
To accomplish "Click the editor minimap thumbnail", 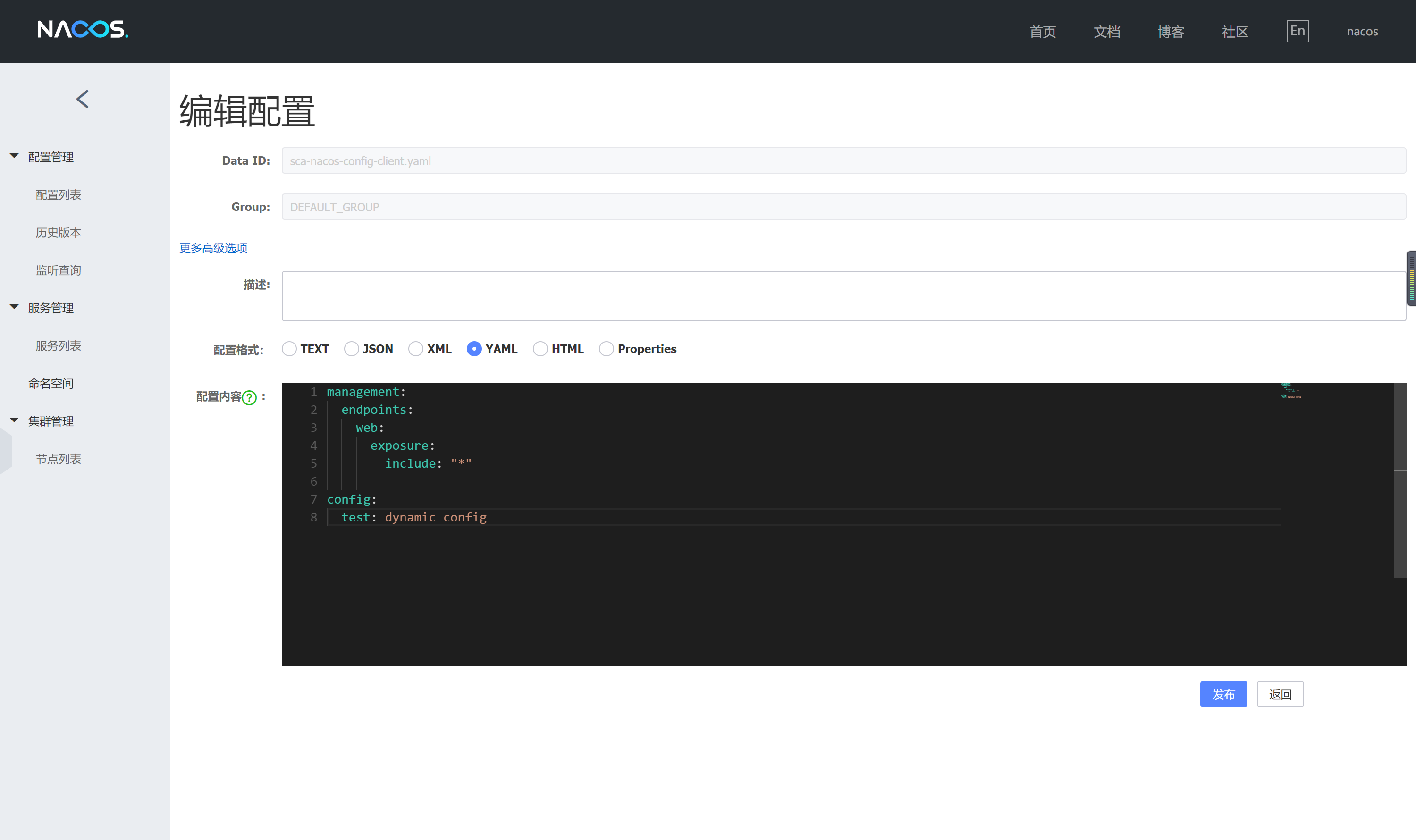I will pyautogui.click(x=1290, y=391).
